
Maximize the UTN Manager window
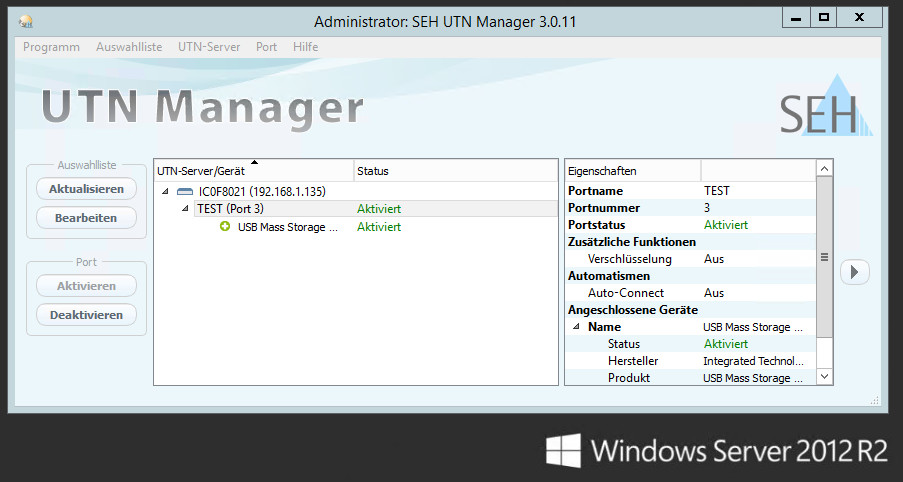824,18
